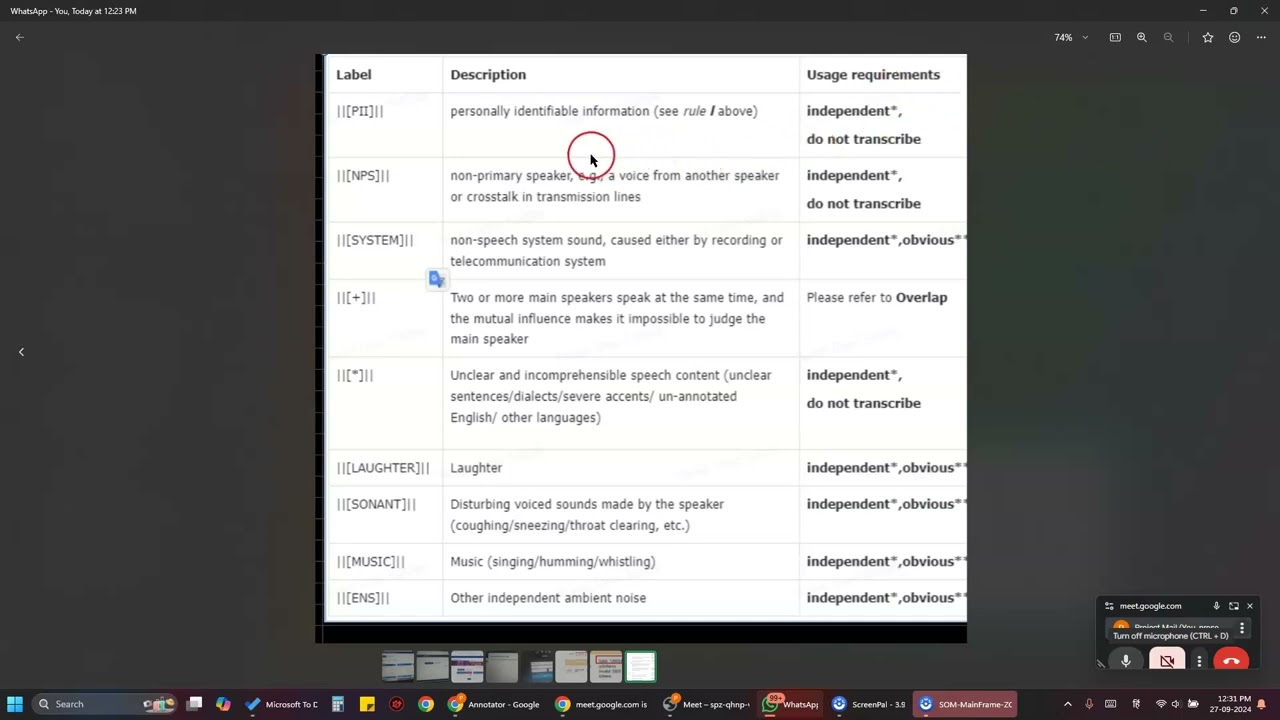This screenshot has height=720, width=1280.
Task: Open volume control in system tray
Action: [x=1176, y=704]
